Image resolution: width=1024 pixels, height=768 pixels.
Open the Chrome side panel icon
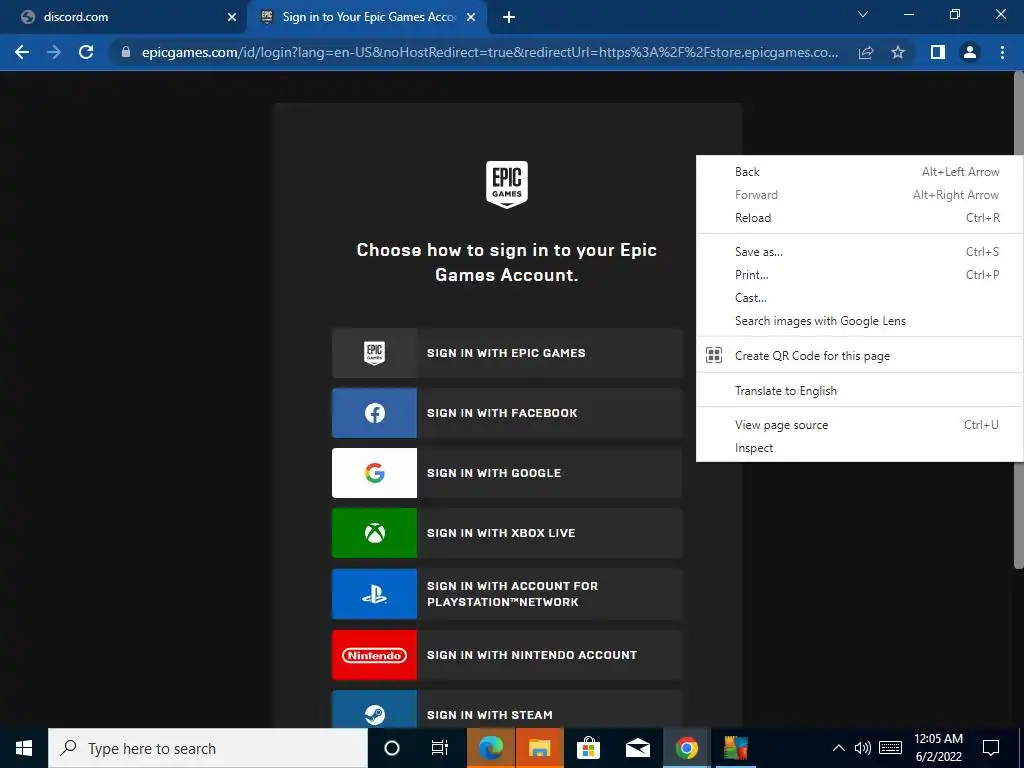938,52
